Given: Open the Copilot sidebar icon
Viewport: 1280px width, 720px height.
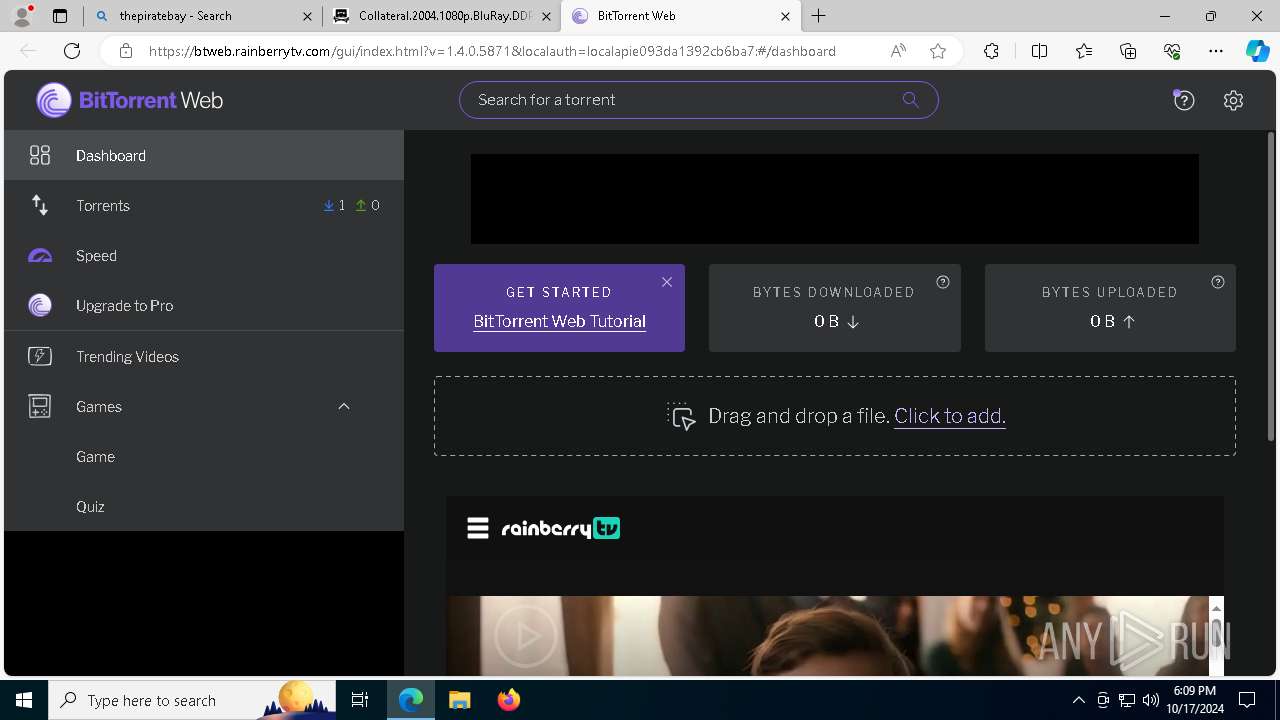Looking at the screenshot, I should (x=1257, y=51).
